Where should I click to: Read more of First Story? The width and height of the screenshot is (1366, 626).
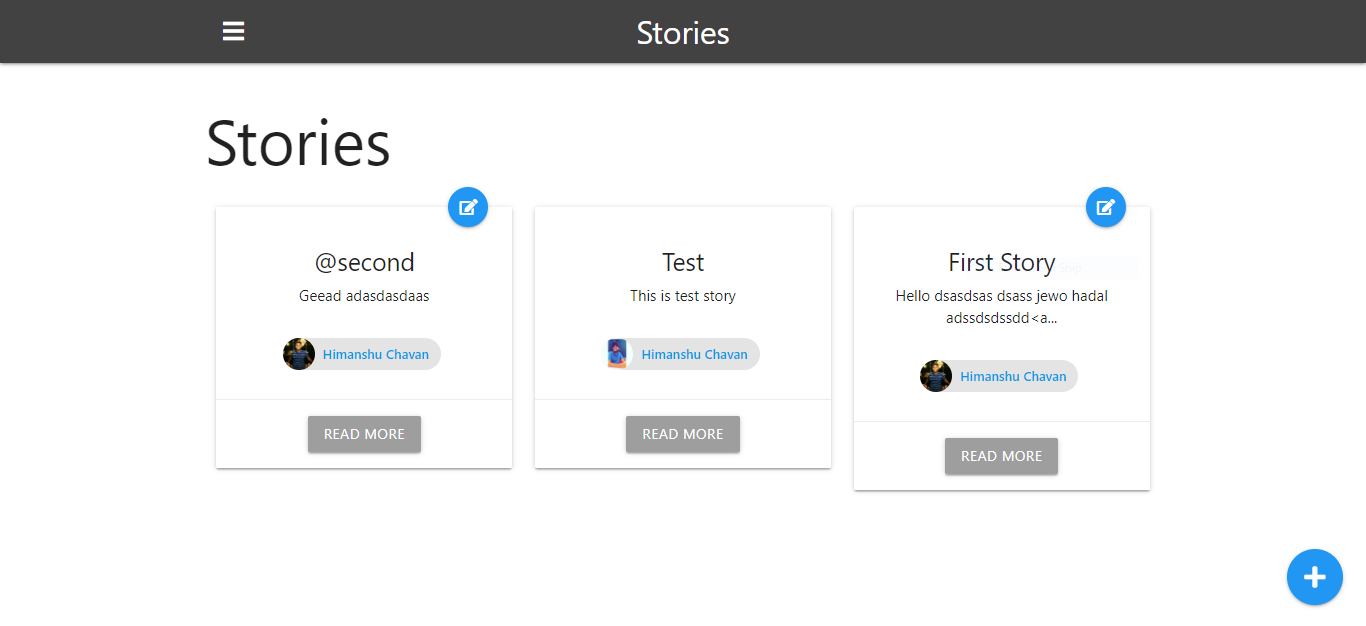click(x=1001, y=456)
